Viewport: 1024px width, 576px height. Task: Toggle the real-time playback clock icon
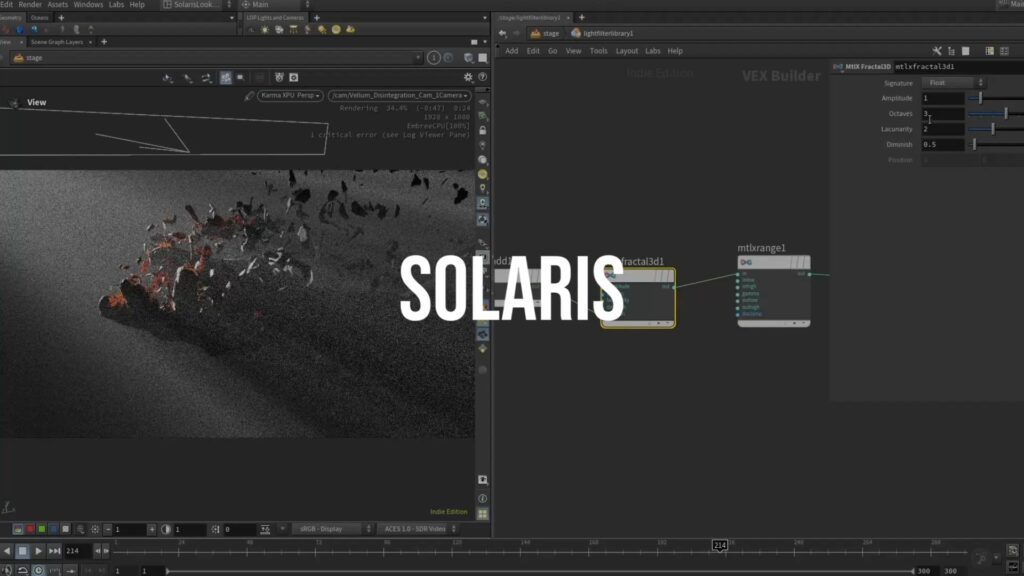point(39,570)
